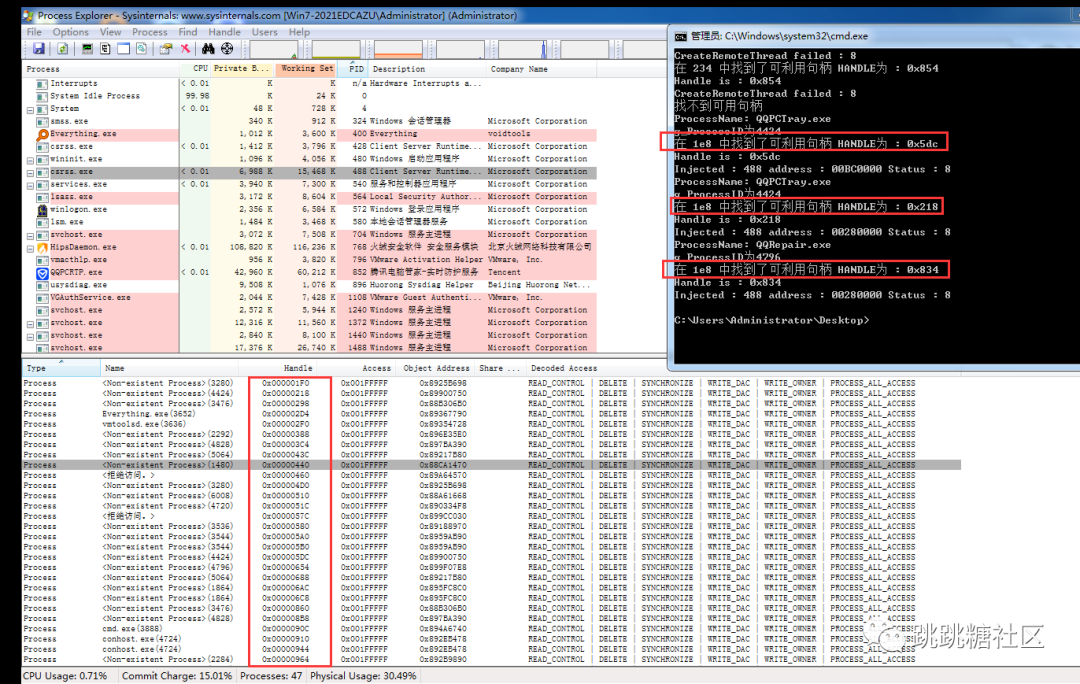Click the usysdiag.exe process icon

pyautogui.click(x=42, y=285)
